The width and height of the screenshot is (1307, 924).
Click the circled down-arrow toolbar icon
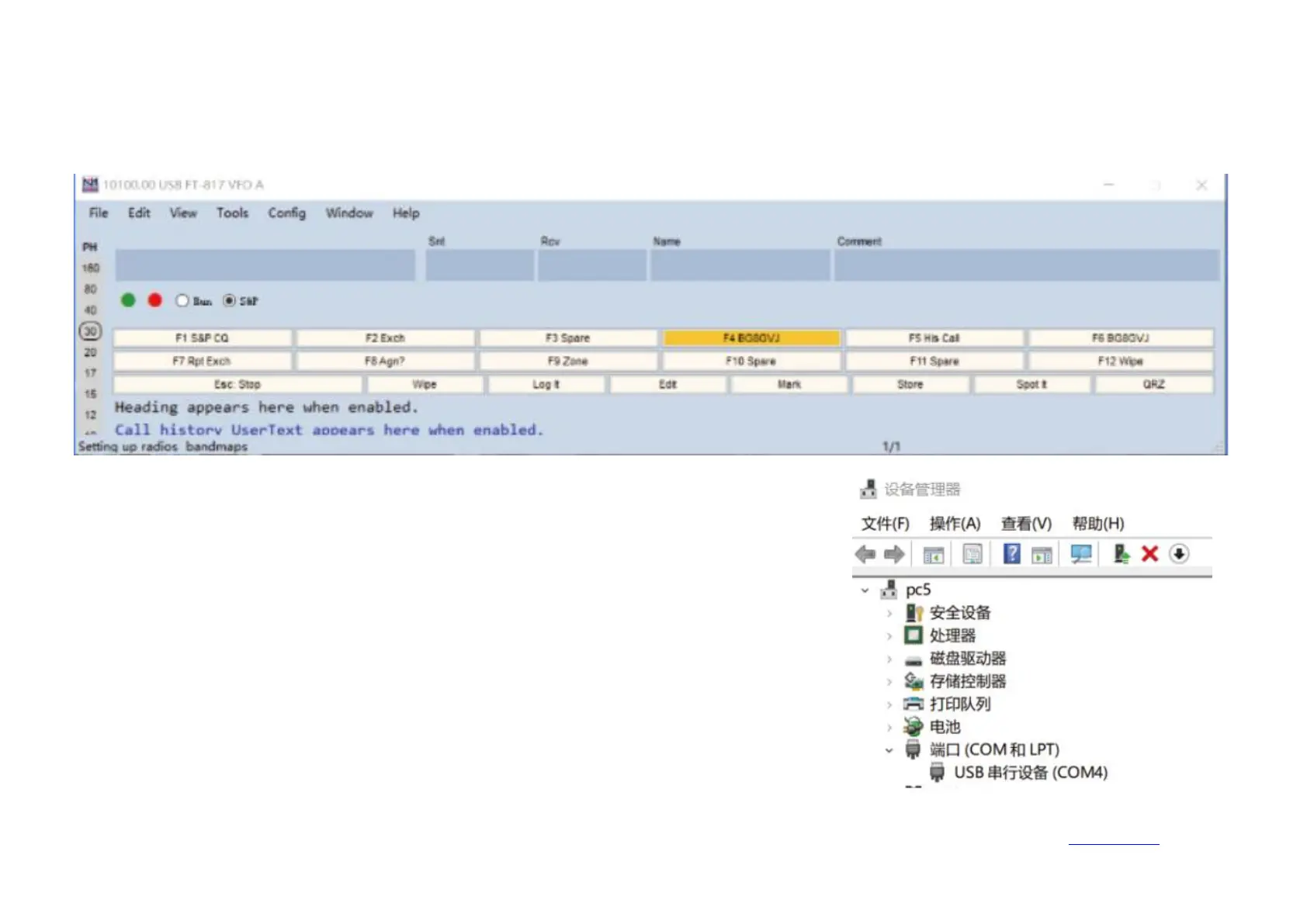pyautogui.click(x=1179, y=554)
